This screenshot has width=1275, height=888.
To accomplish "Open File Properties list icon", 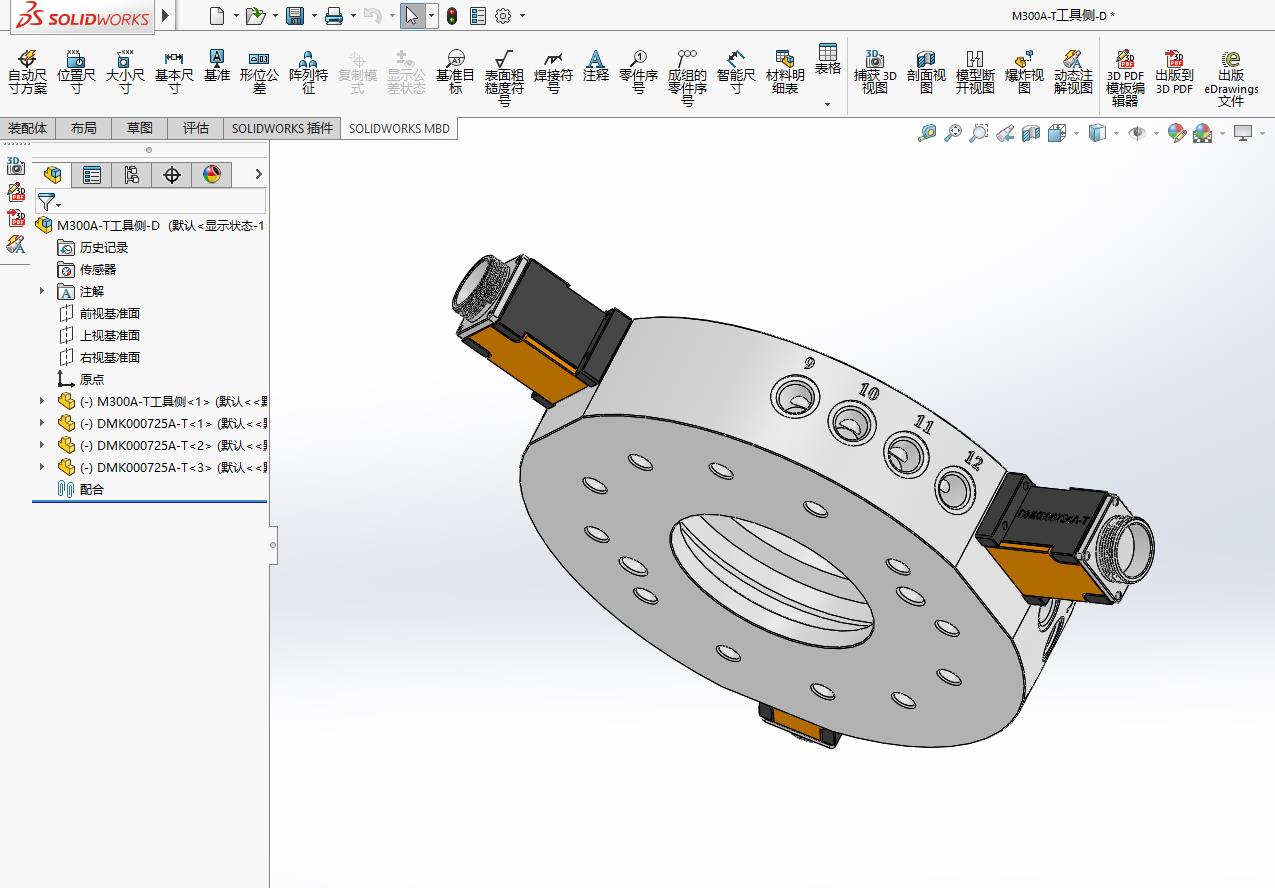I will [x=478, y=15].
